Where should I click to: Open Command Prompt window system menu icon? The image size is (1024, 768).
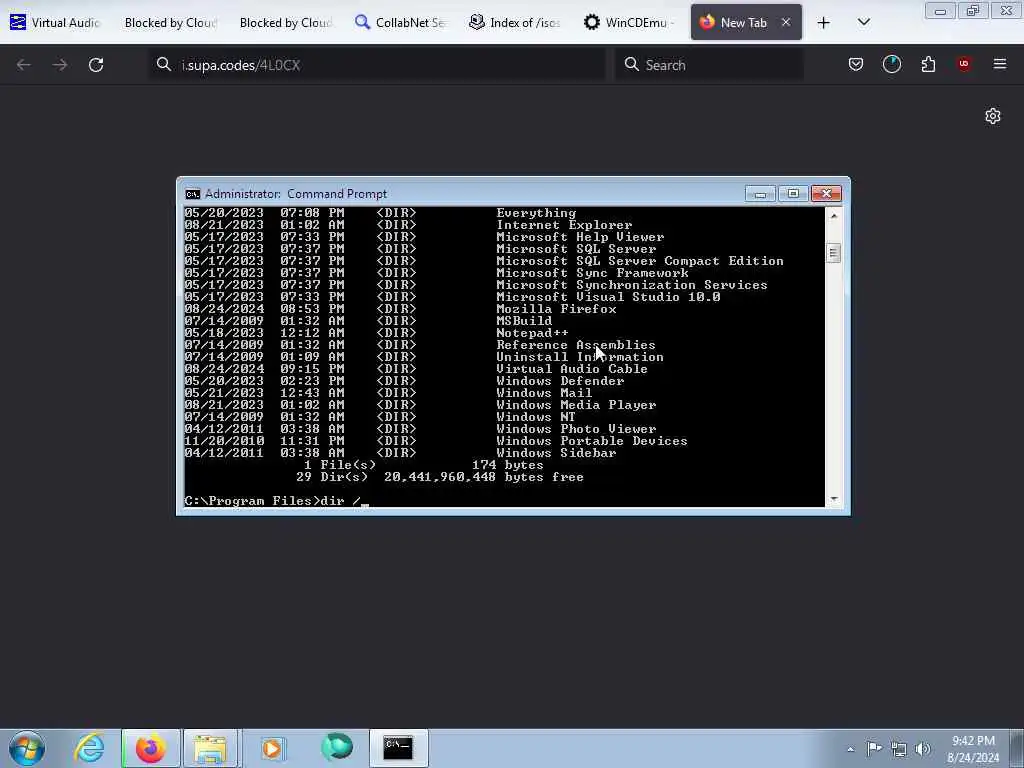[192, 194]
